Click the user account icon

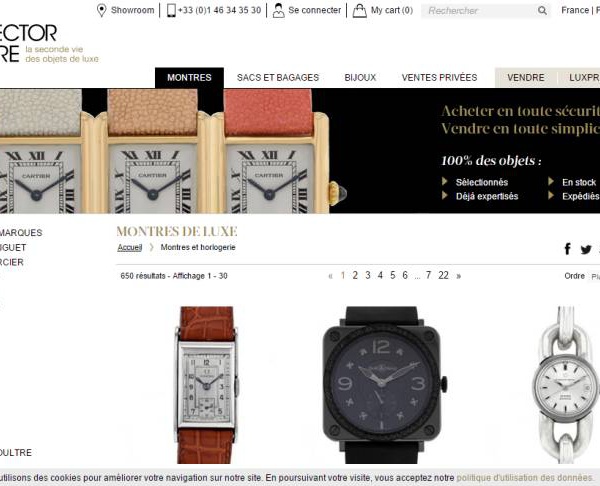click(279, 10)
